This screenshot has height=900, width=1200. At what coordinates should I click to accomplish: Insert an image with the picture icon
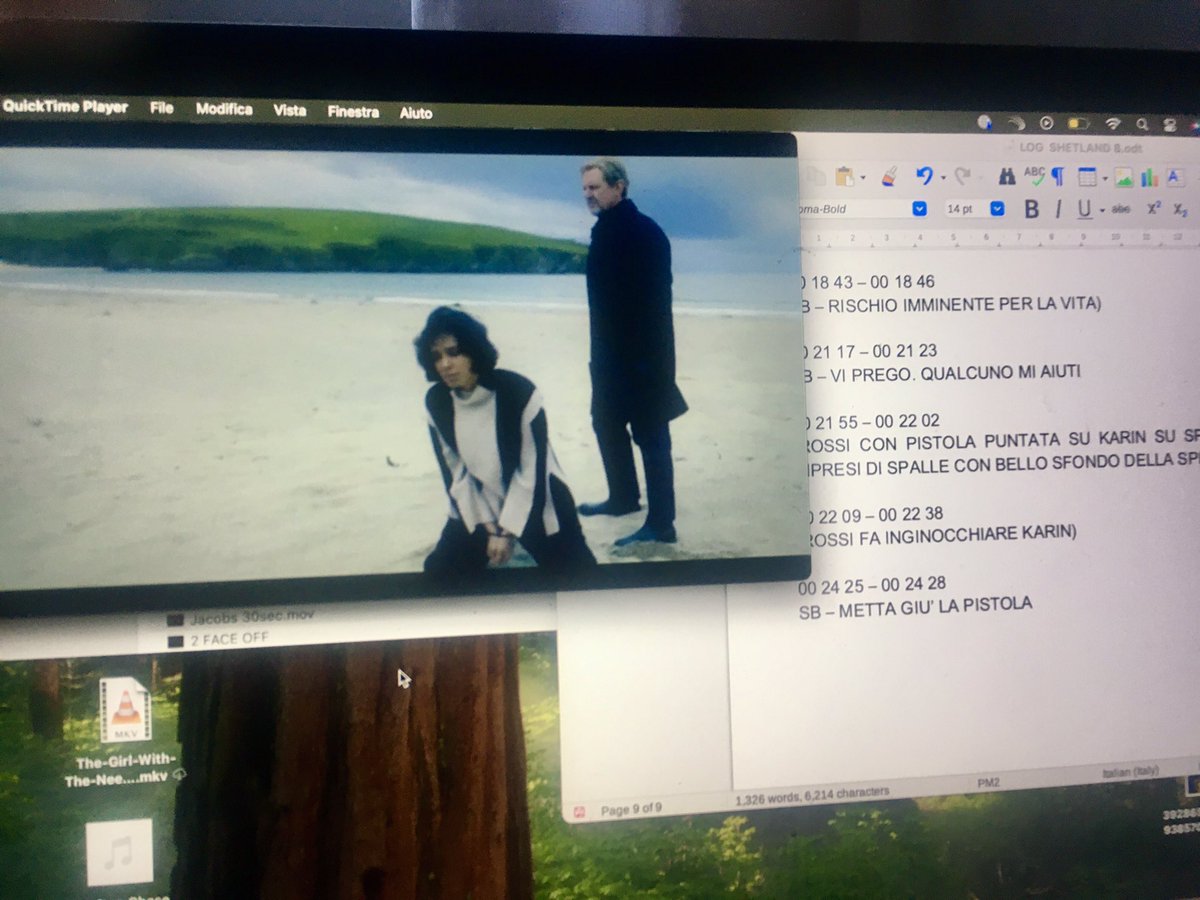[x=1123, y=179]
